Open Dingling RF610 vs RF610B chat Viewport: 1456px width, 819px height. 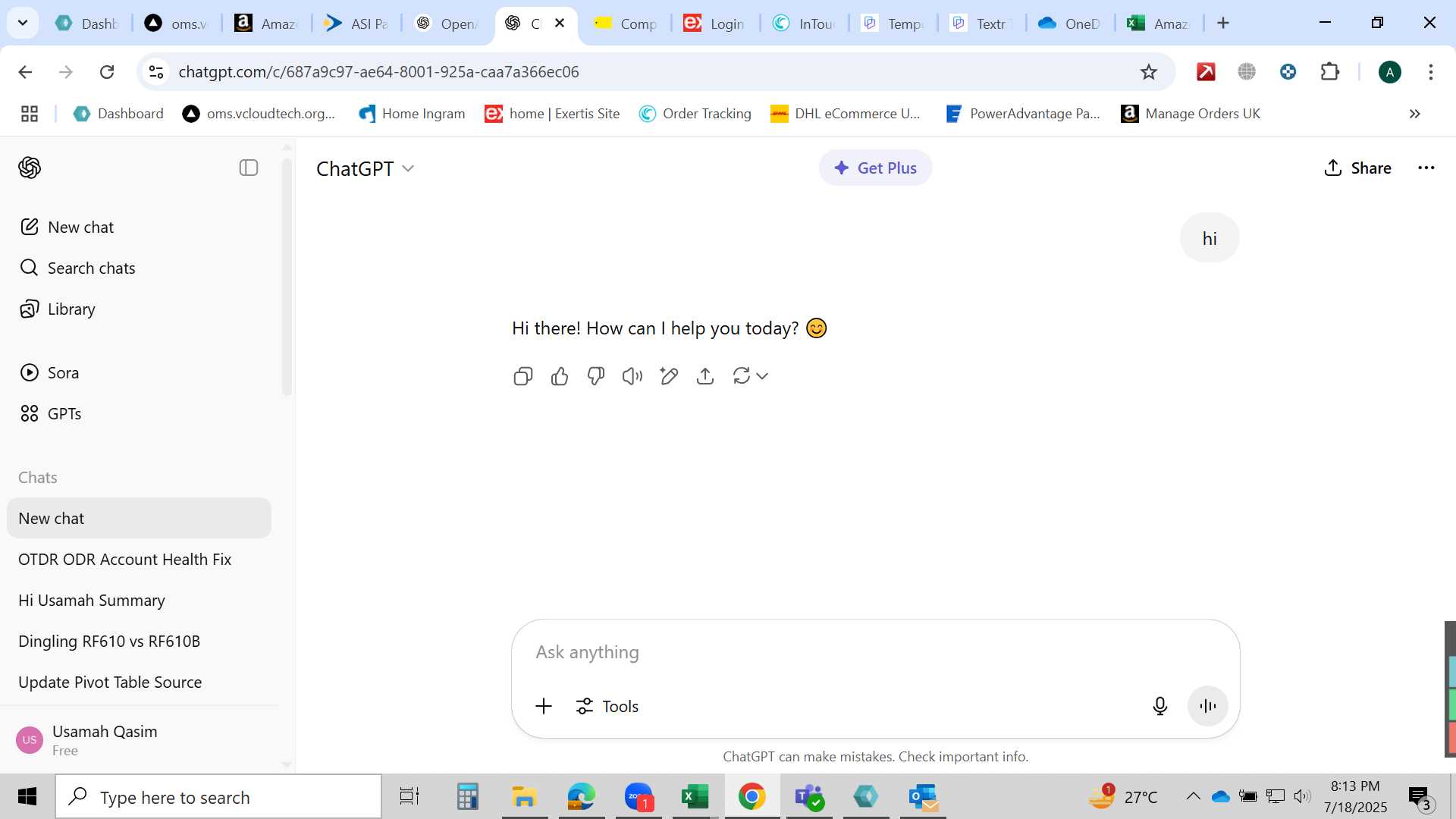pos(140,641)
